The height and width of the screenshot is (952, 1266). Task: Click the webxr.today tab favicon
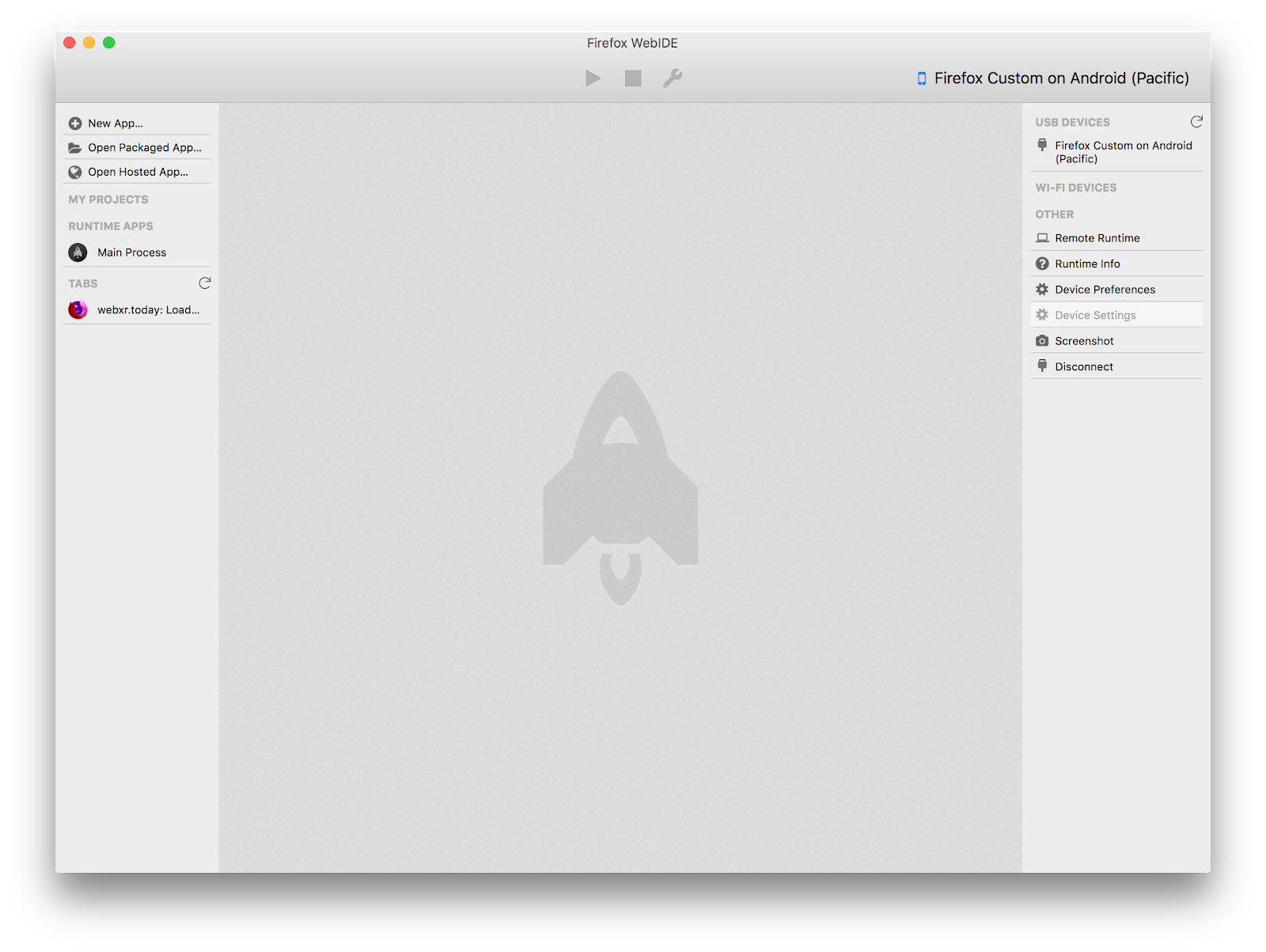(78, 310)
